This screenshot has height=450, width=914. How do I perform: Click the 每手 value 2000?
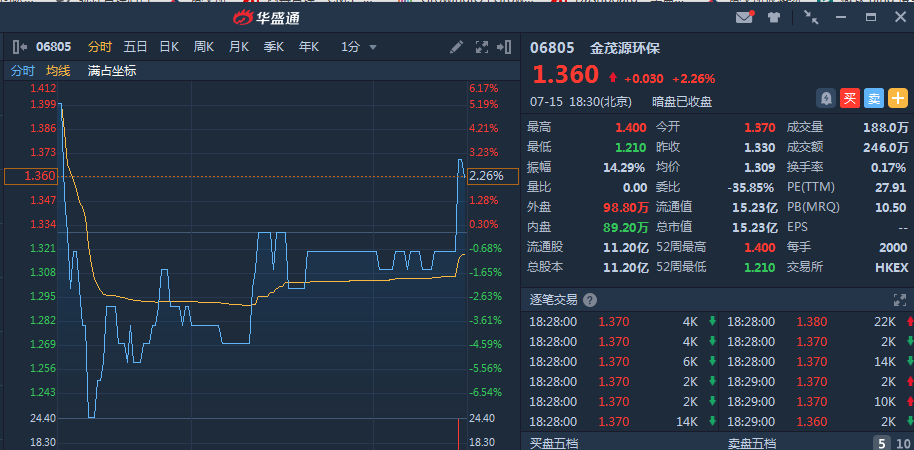click(893, 247)
